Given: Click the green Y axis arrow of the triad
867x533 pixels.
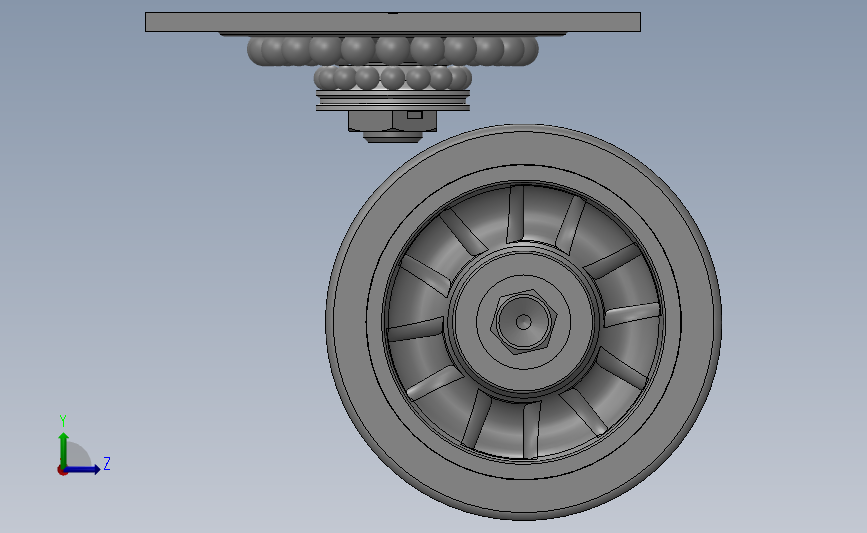Looking at the screenshot, I should (64, 449).
